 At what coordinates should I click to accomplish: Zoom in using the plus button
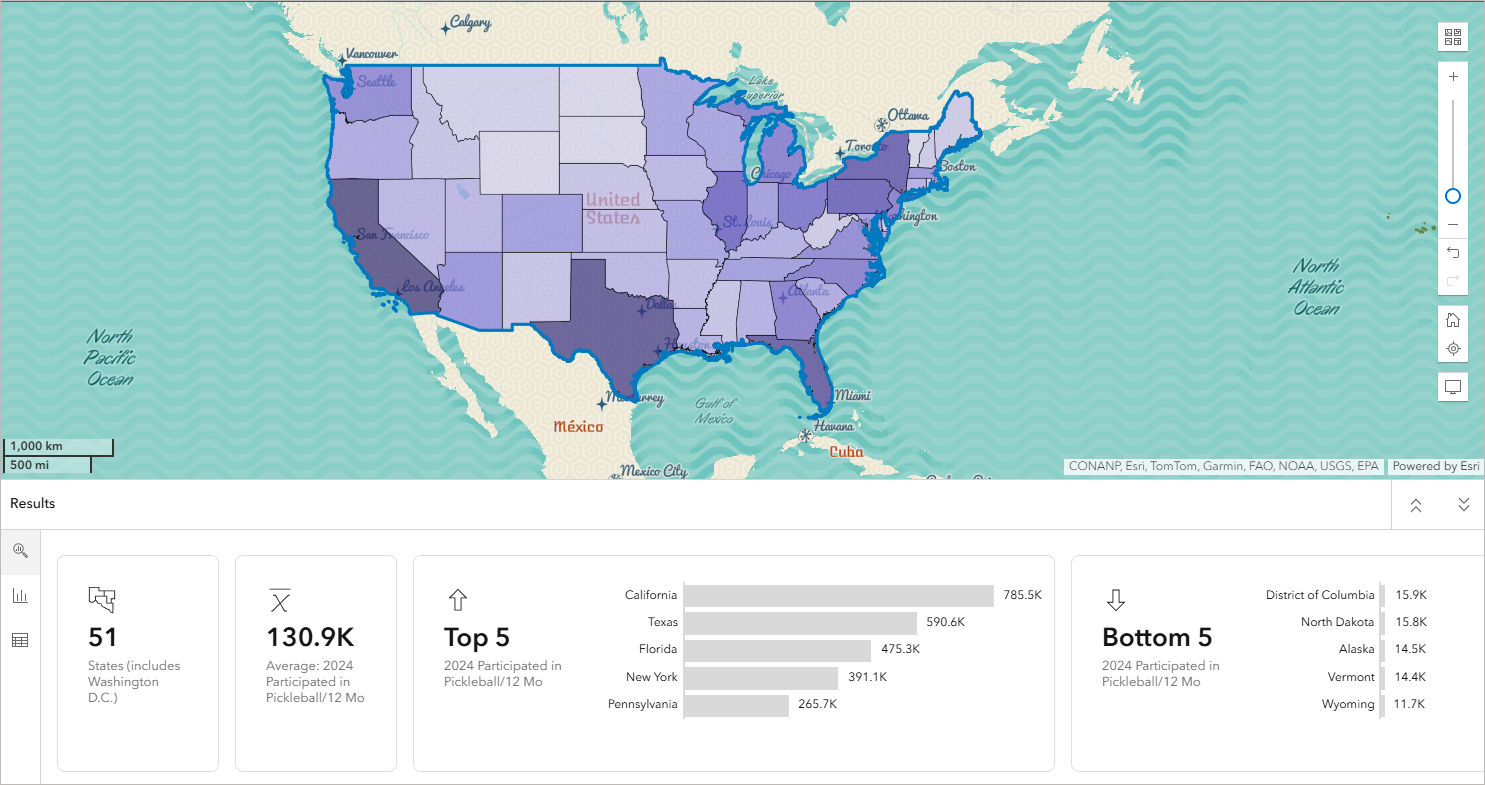pyautogui.click(x=1452, y=75)
